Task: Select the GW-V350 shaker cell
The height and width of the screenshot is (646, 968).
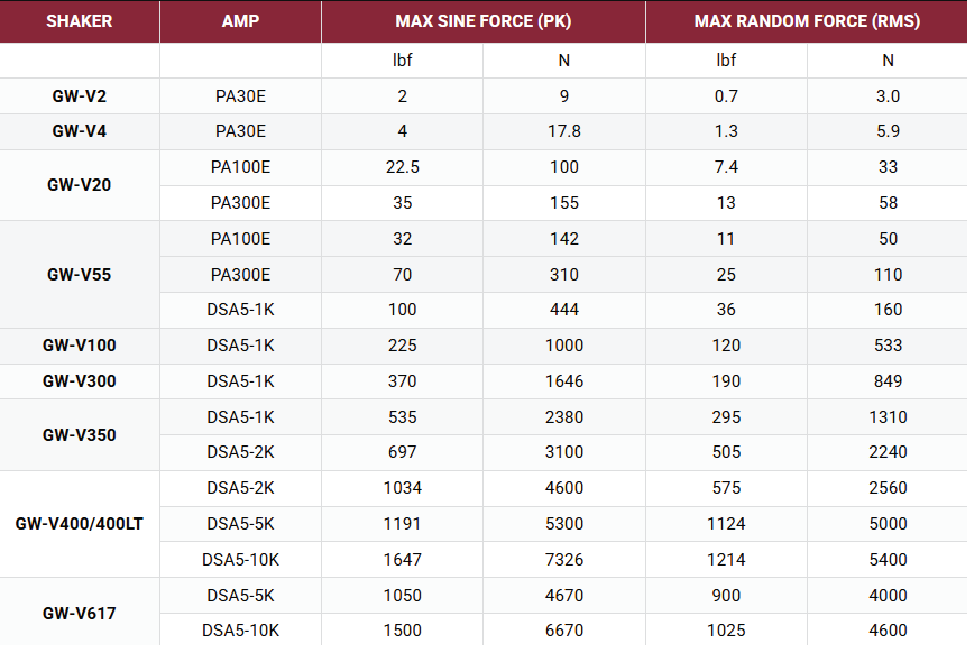Action: click(x=79, y=434)
